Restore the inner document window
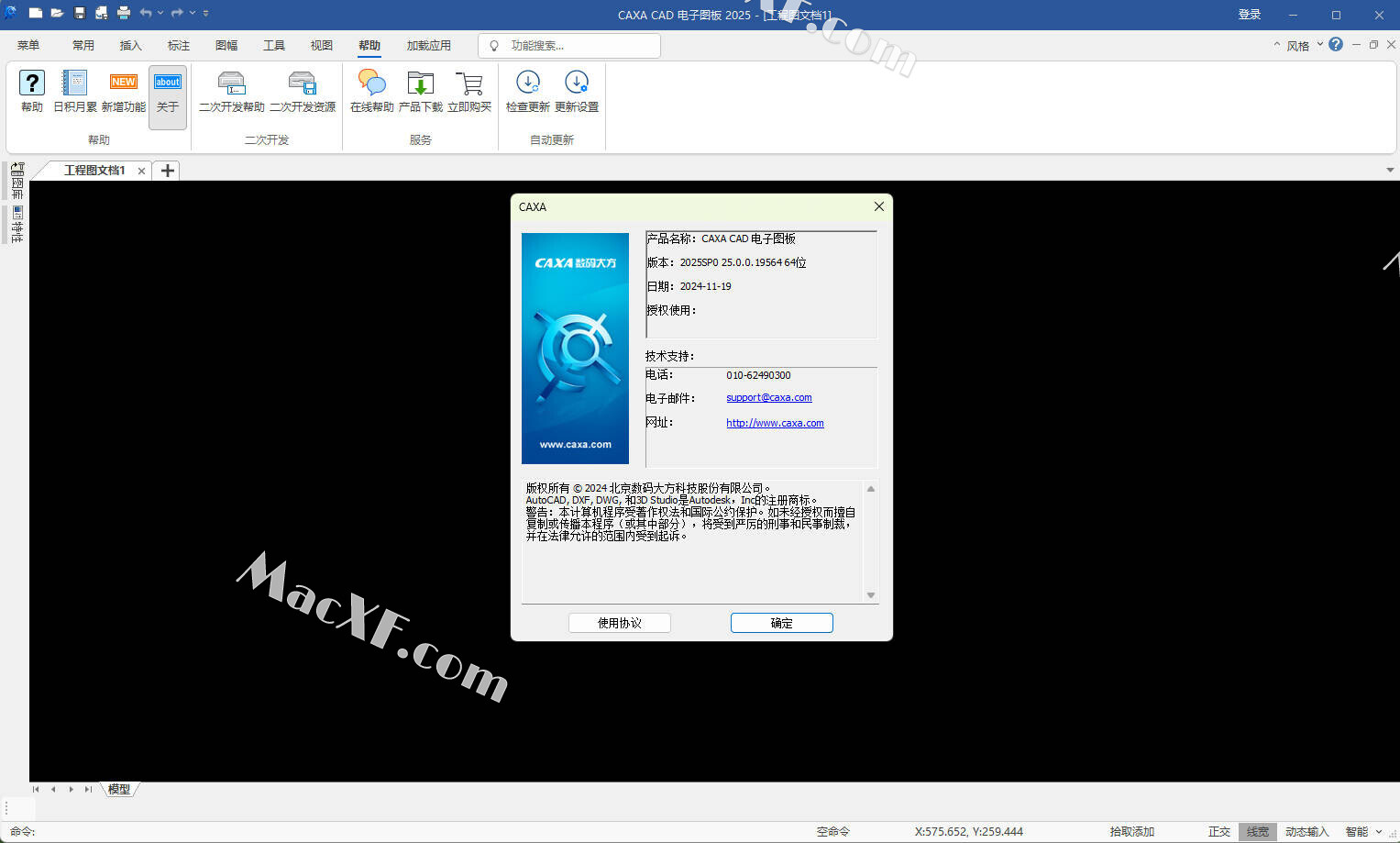 (x=1373, y=44)
